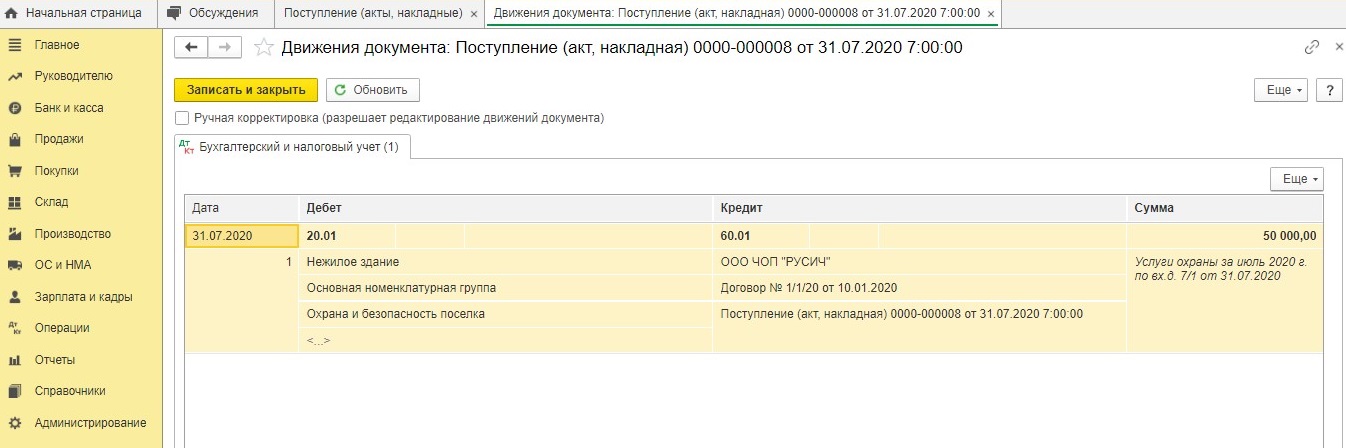Screen dimensions: 1346x448
Task: Switch to Поступление (акты, накладные) tab
Action: click(x=373, y=13)
